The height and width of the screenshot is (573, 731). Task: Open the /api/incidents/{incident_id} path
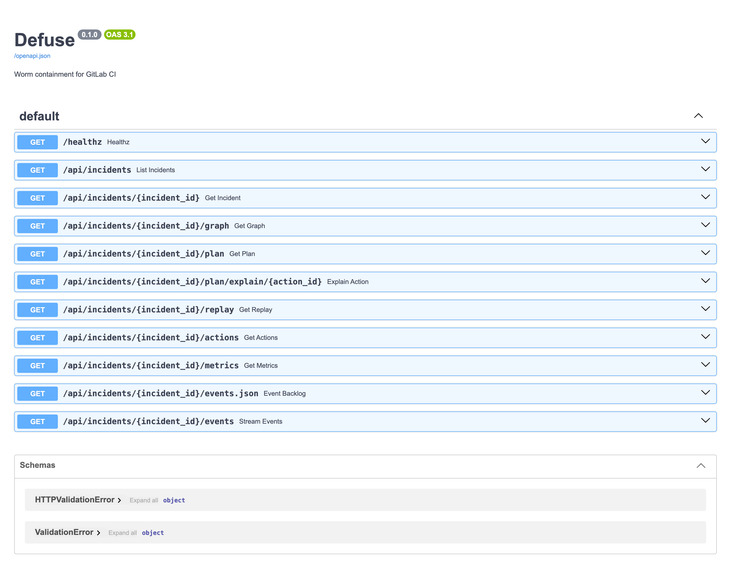[131, 198]
